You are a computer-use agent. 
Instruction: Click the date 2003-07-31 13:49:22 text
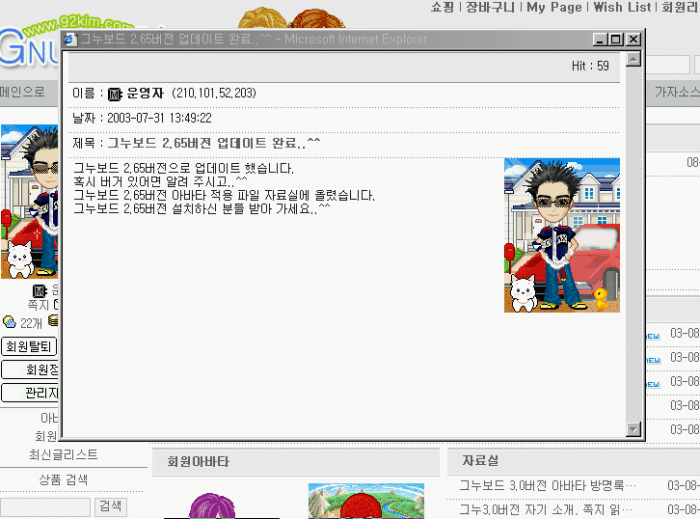[x=159, y=118]
